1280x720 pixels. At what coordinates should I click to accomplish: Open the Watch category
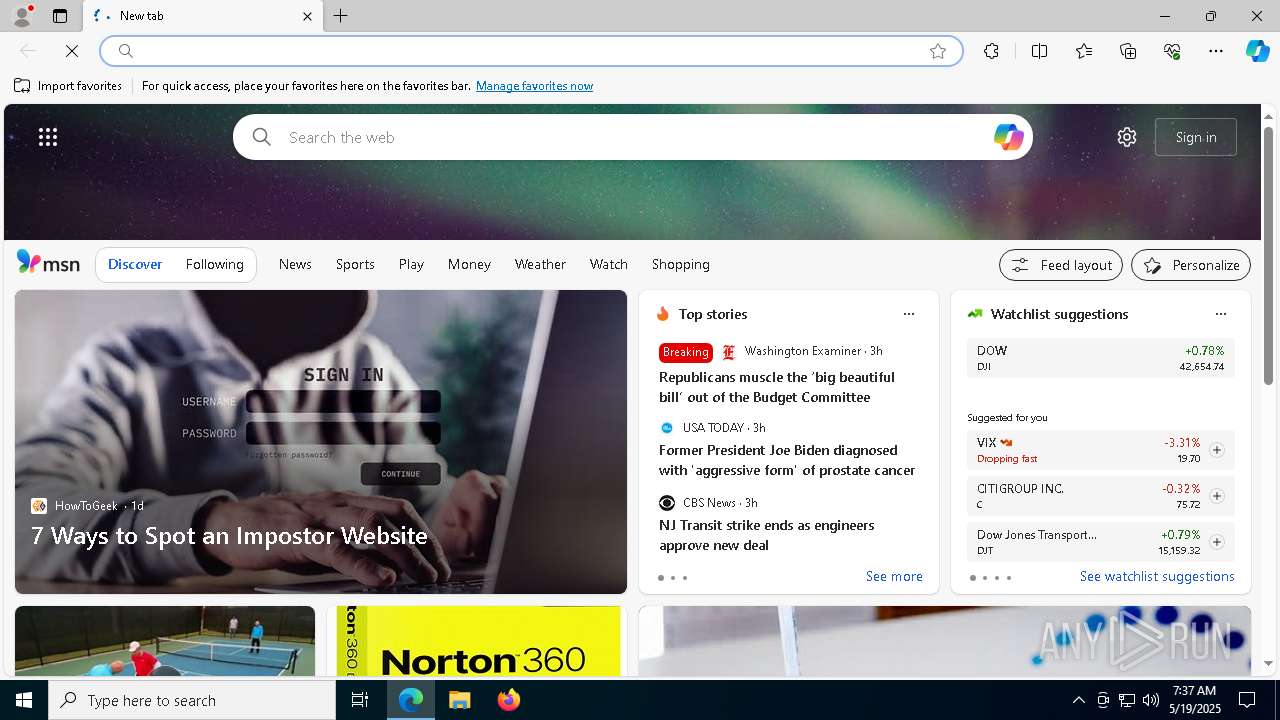tap(609, 264)
